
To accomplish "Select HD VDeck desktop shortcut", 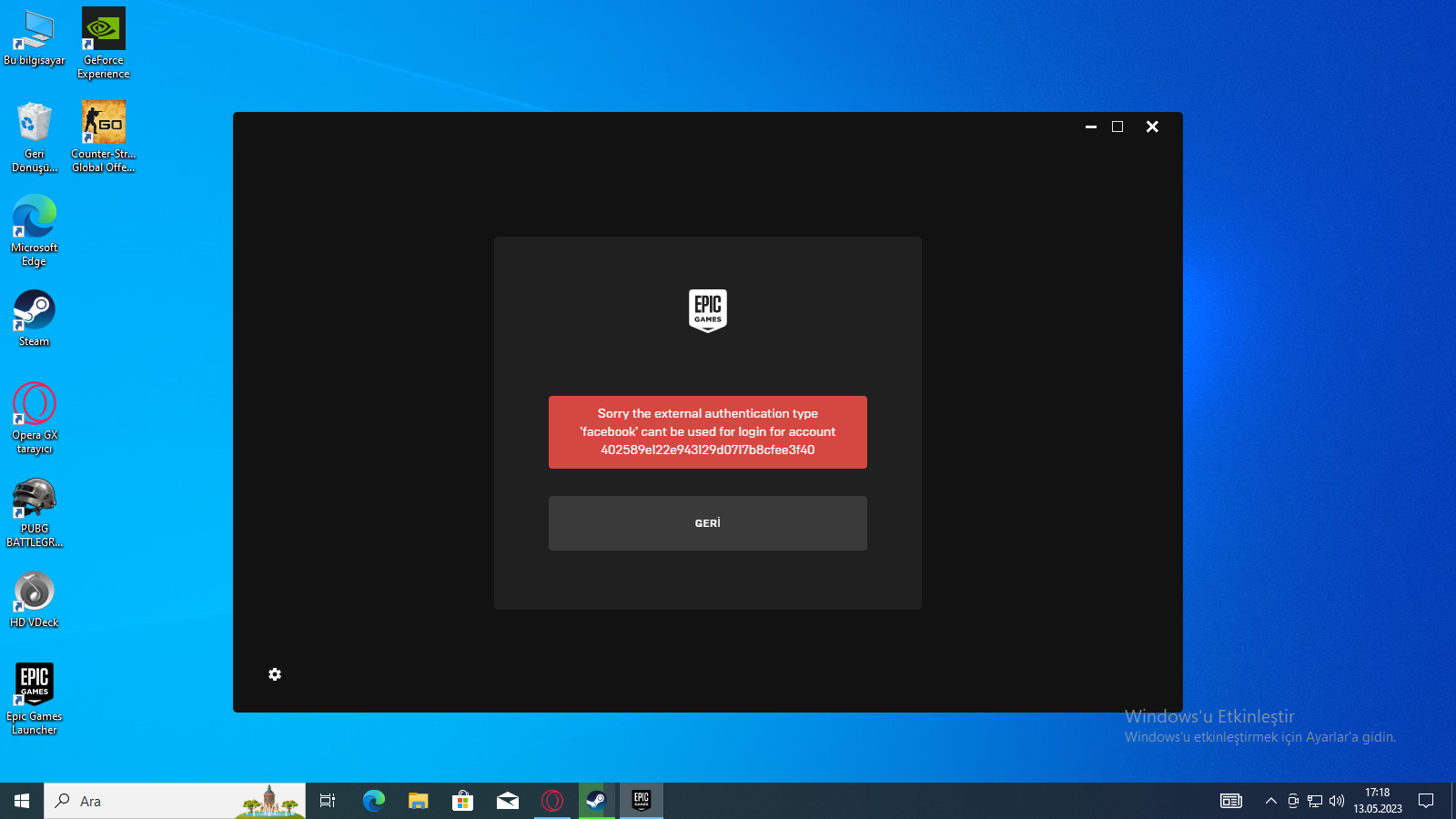I will click(35, 600).
